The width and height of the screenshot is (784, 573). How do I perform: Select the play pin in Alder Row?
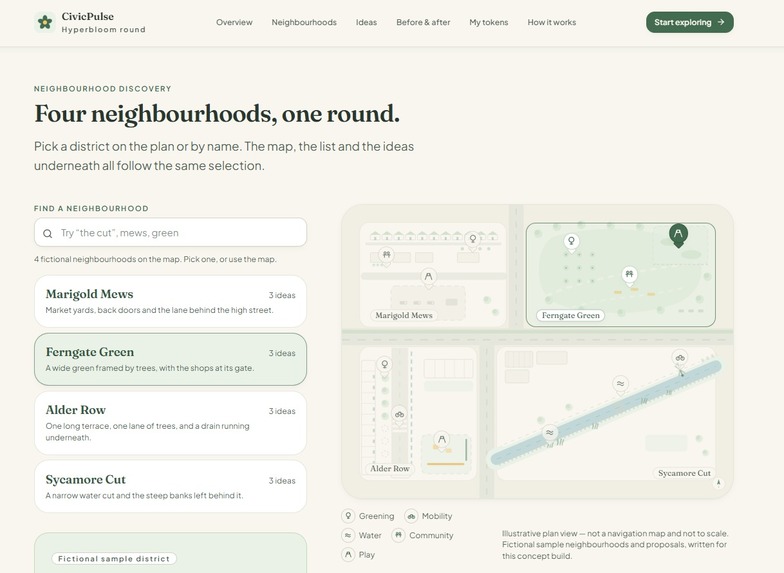[442, 440]
